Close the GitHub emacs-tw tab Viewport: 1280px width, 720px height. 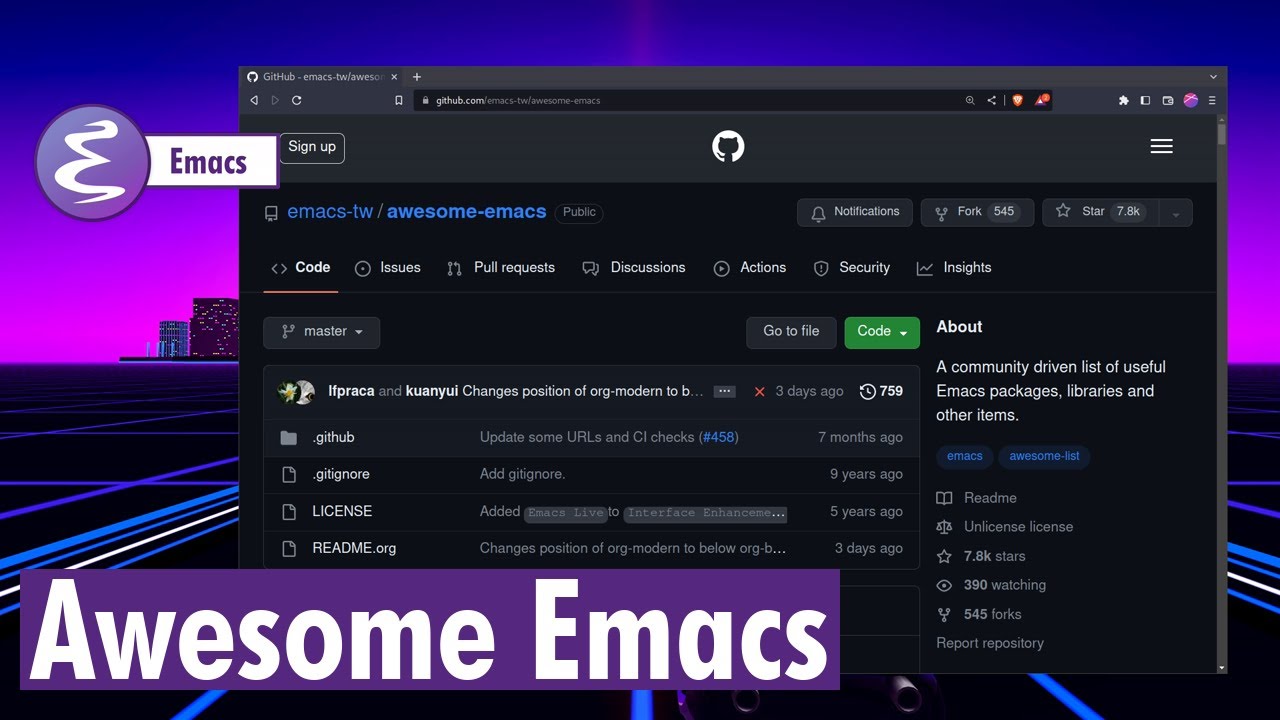[394, 77]
